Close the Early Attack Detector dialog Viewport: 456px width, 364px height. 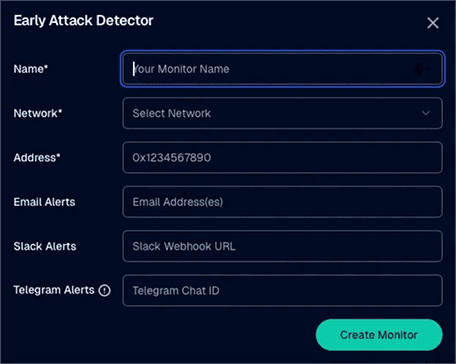coord(433,23)
